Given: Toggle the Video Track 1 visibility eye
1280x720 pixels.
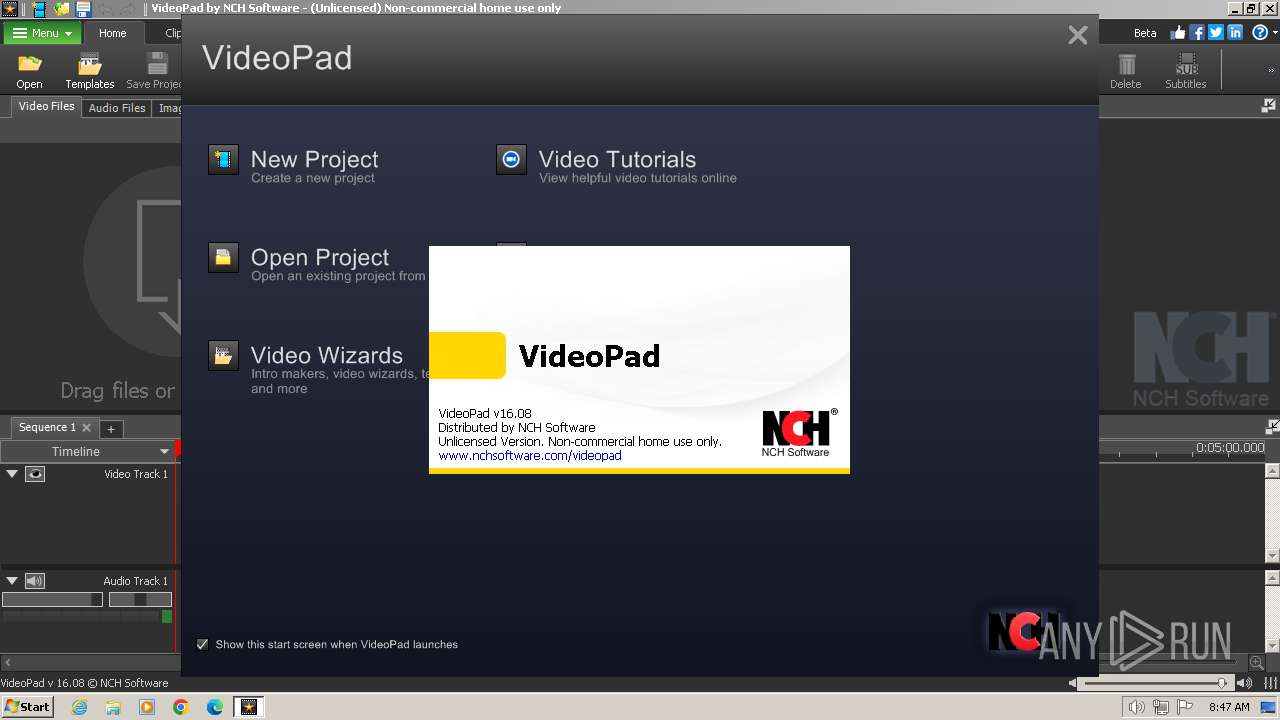Looking at the screenshot, I should click(35, 474).
